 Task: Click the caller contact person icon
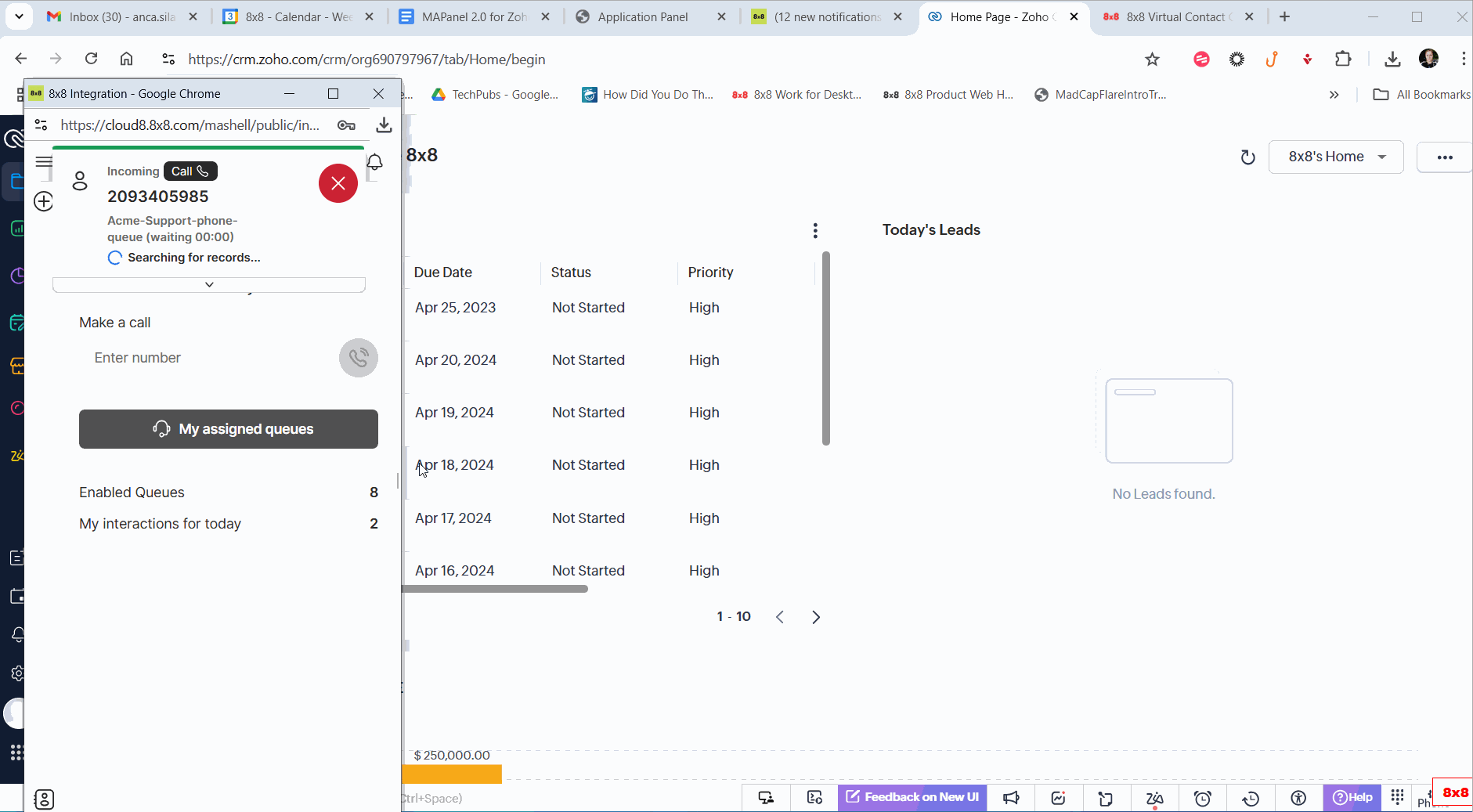coord(80,181)
